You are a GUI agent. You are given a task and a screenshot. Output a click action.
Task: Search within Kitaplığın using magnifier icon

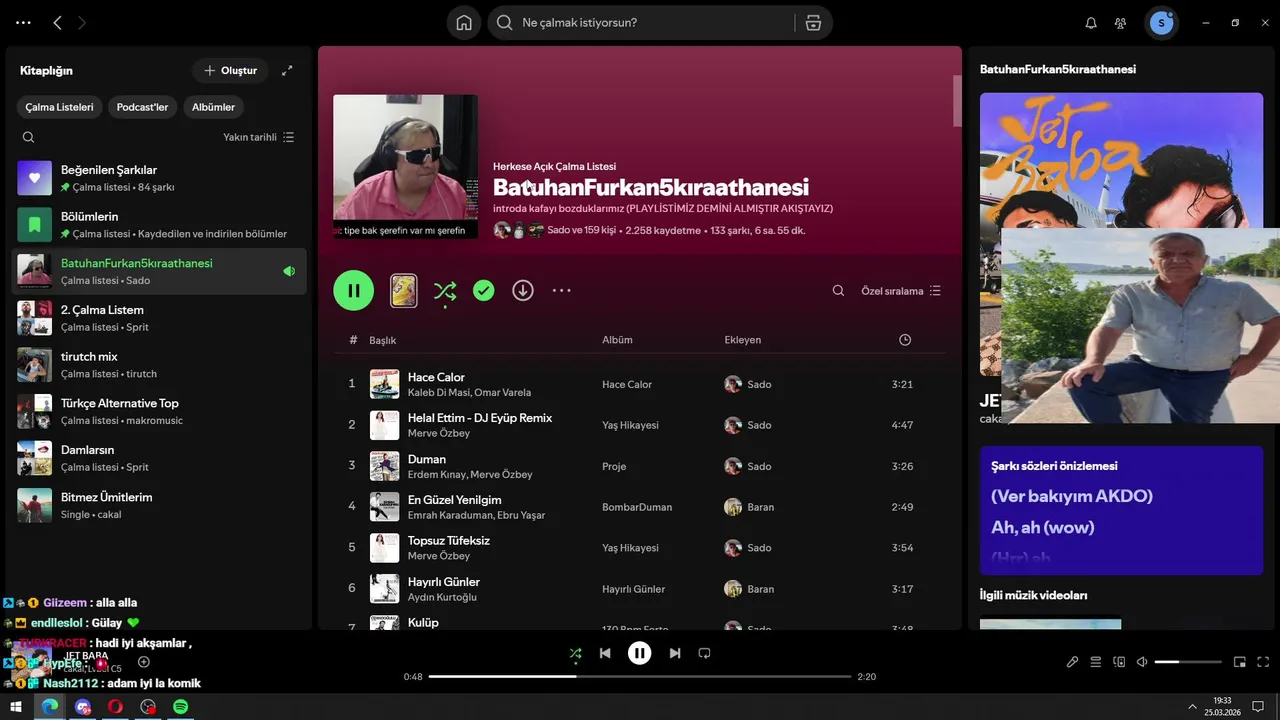(x=28, y=137)
